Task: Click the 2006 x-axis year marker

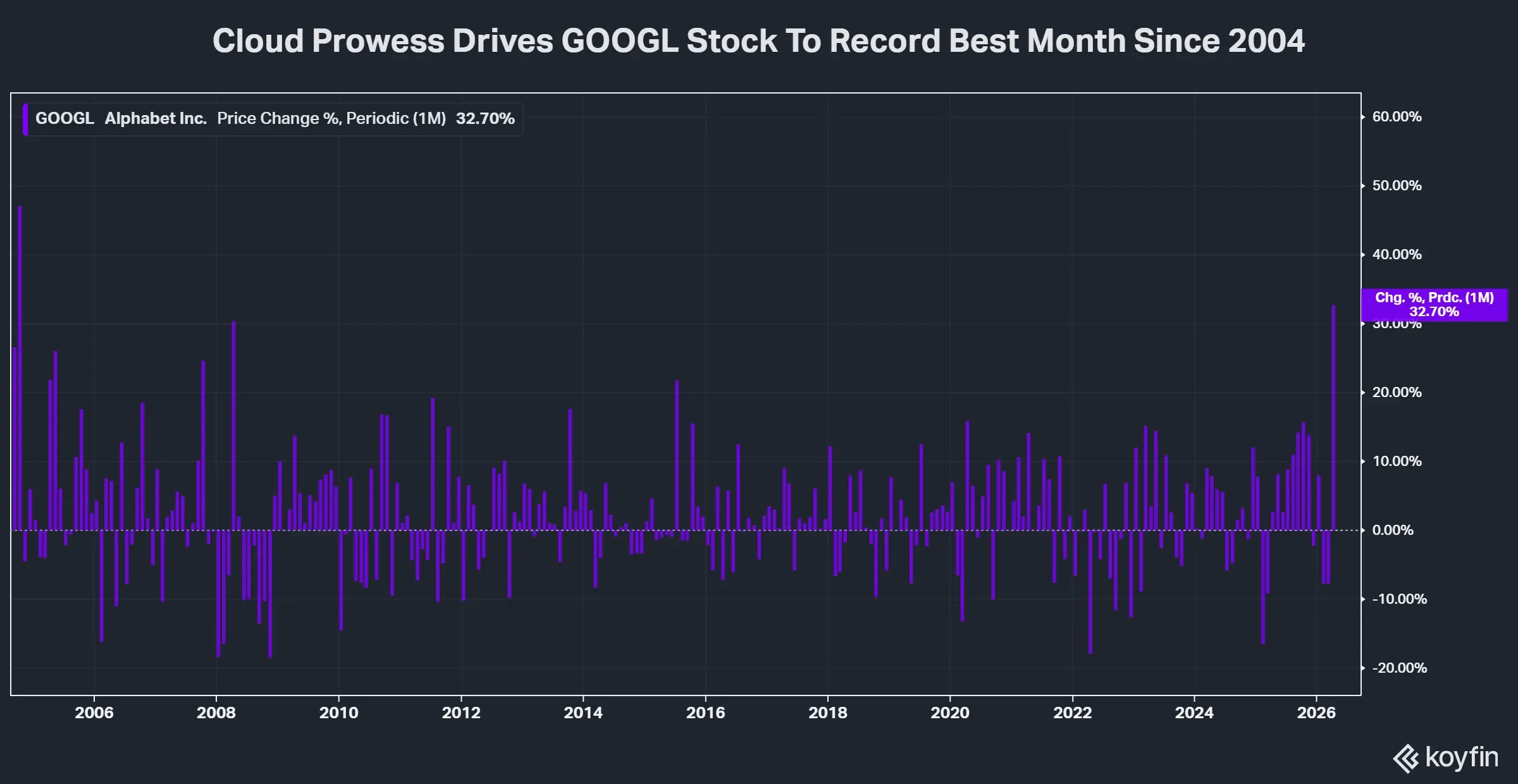Action: tap(94, 713)
